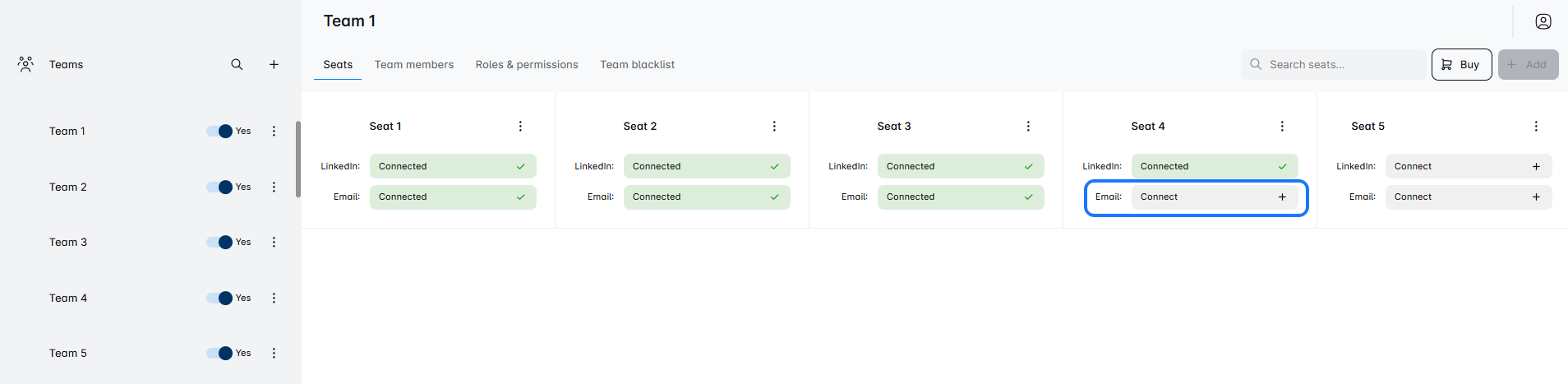The image size is (1568, 384).
Task: Open Seat 1 three-dot options menu
Action: pyautogui.click(x=520, y=126)
